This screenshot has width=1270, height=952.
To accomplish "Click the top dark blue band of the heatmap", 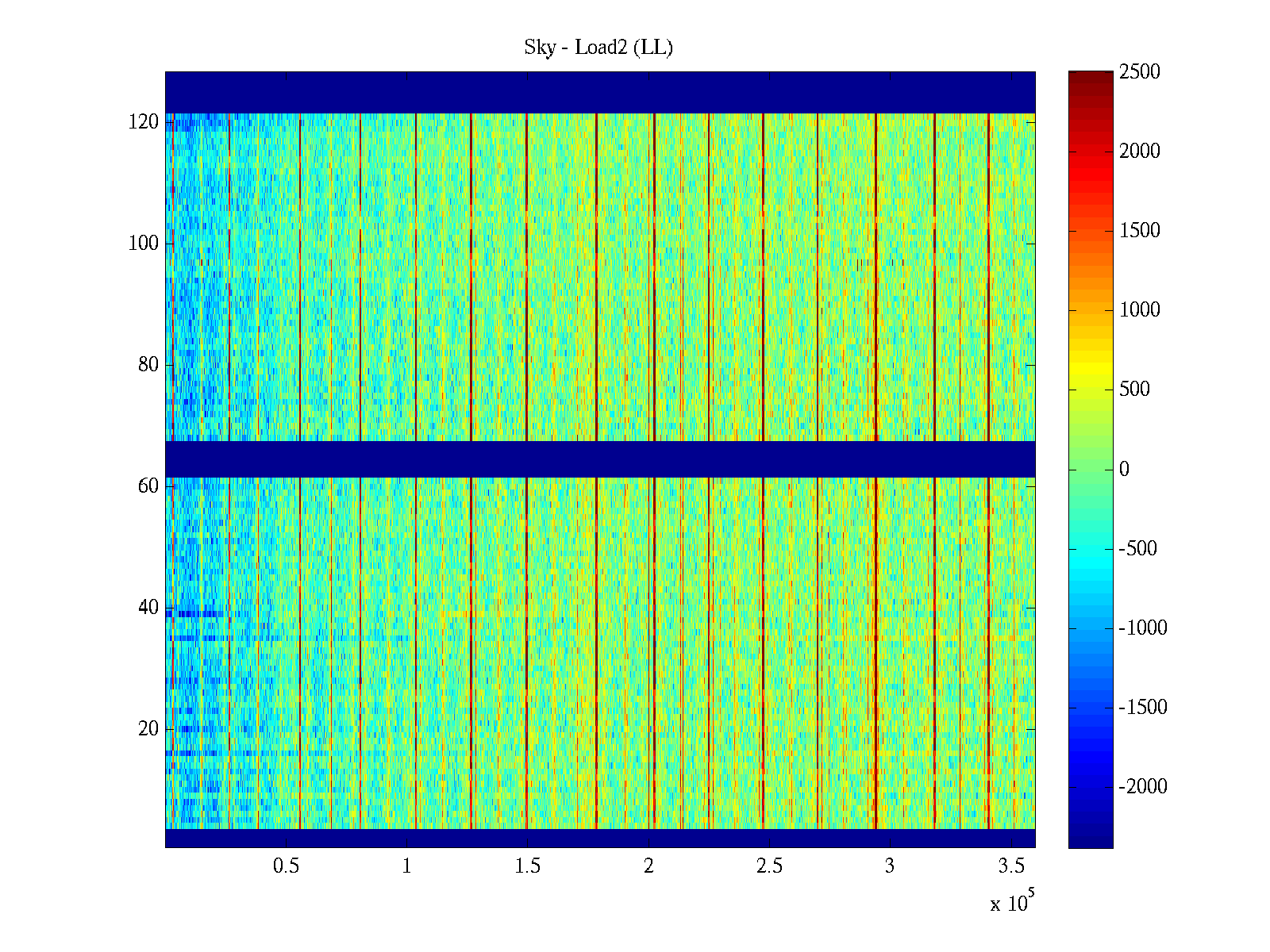I will click(x=600, y=92).
